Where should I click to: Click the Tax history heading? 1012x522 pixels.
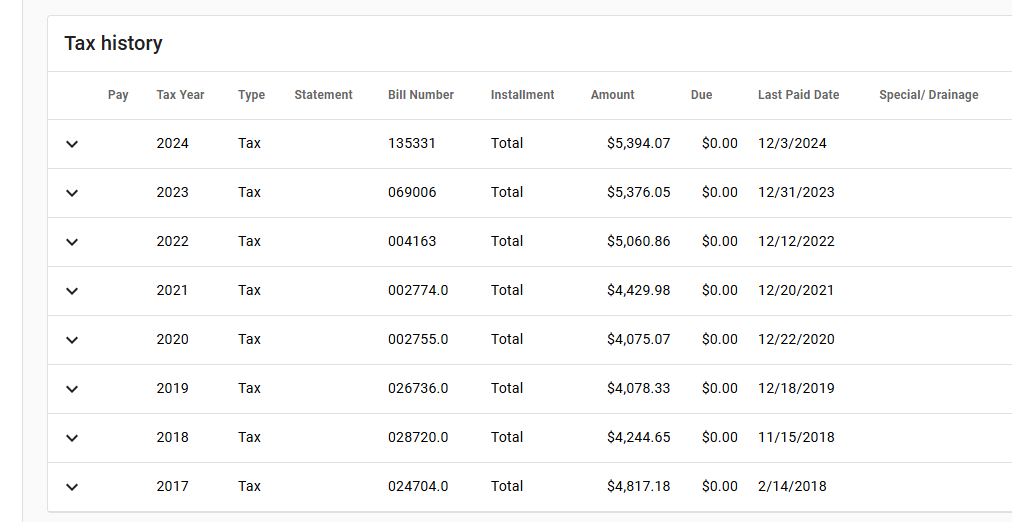(113, 43)
